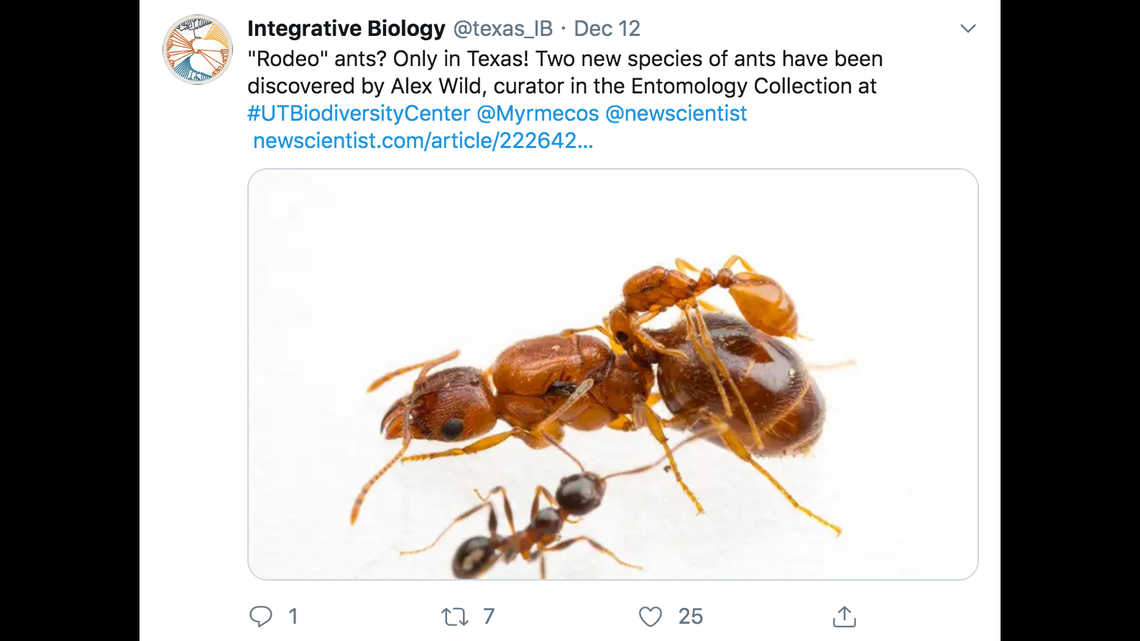Select the Dec 12 timestamp
This screenshot has width=1140, height=641.
(x=606, y=28)
